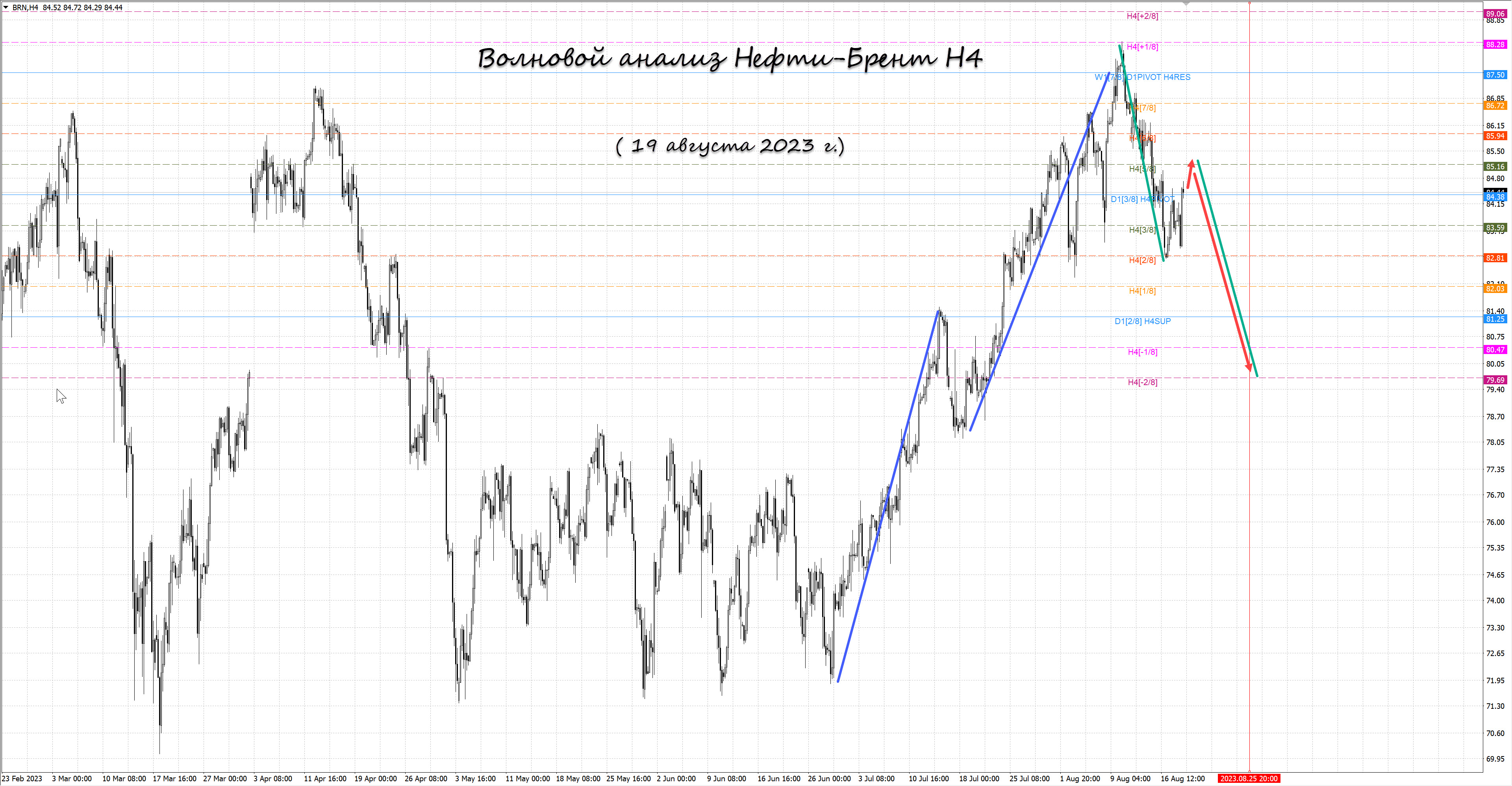Viewport: 1512px width, 786px height.
Task: Open the dropdown triangle beside BRN,H4
Action: pyautogui.click(x=5, y=7)
